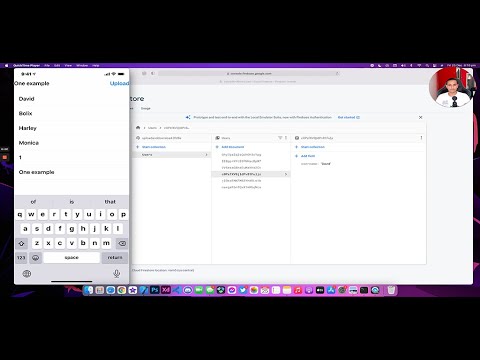
Task: Open Trash from the Dock
Action: [x=391, y=290]
